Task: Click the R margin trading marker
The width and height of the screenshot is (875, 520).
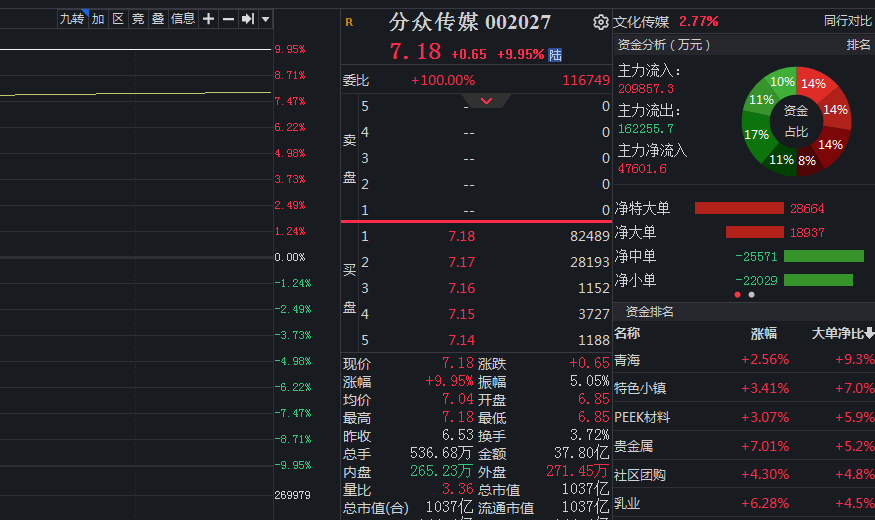Action: [x=349, y=22]
